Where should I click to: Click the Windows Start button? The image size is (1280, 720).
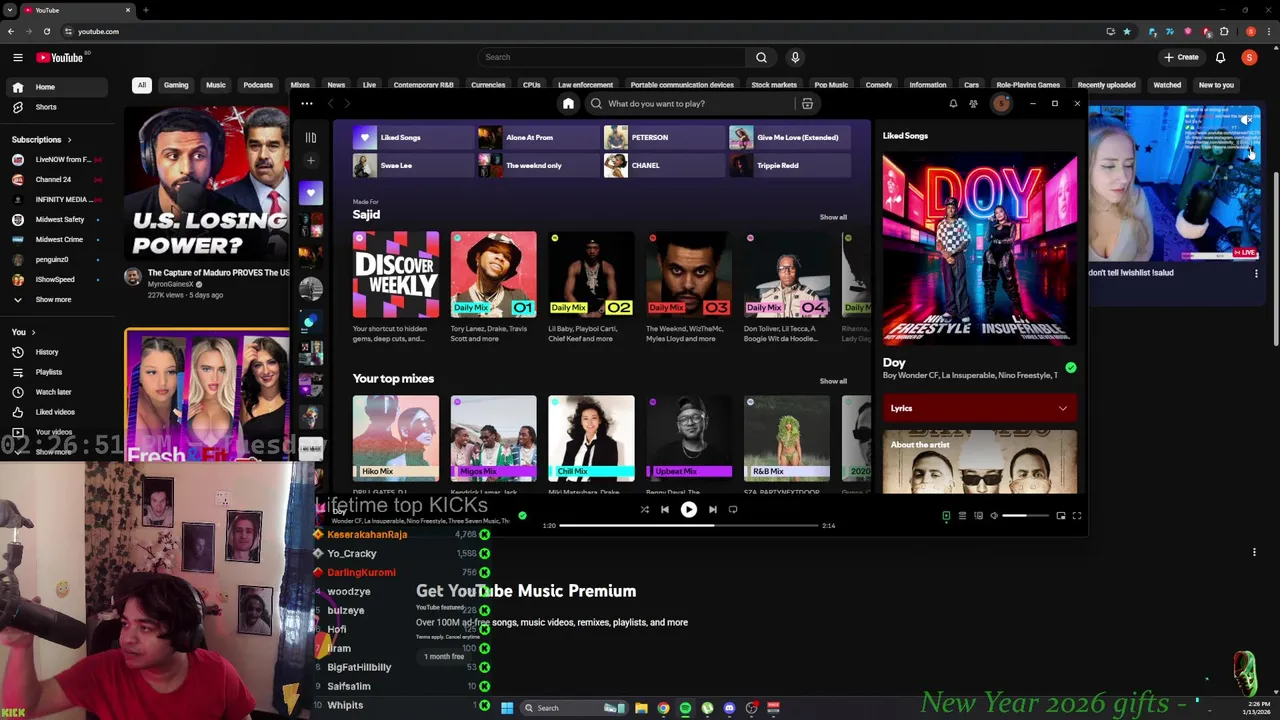tap(507, 708)
